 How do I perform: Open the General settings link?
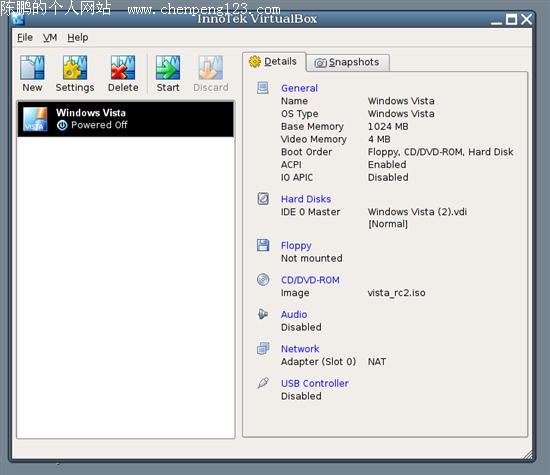(x=299, y=88)
